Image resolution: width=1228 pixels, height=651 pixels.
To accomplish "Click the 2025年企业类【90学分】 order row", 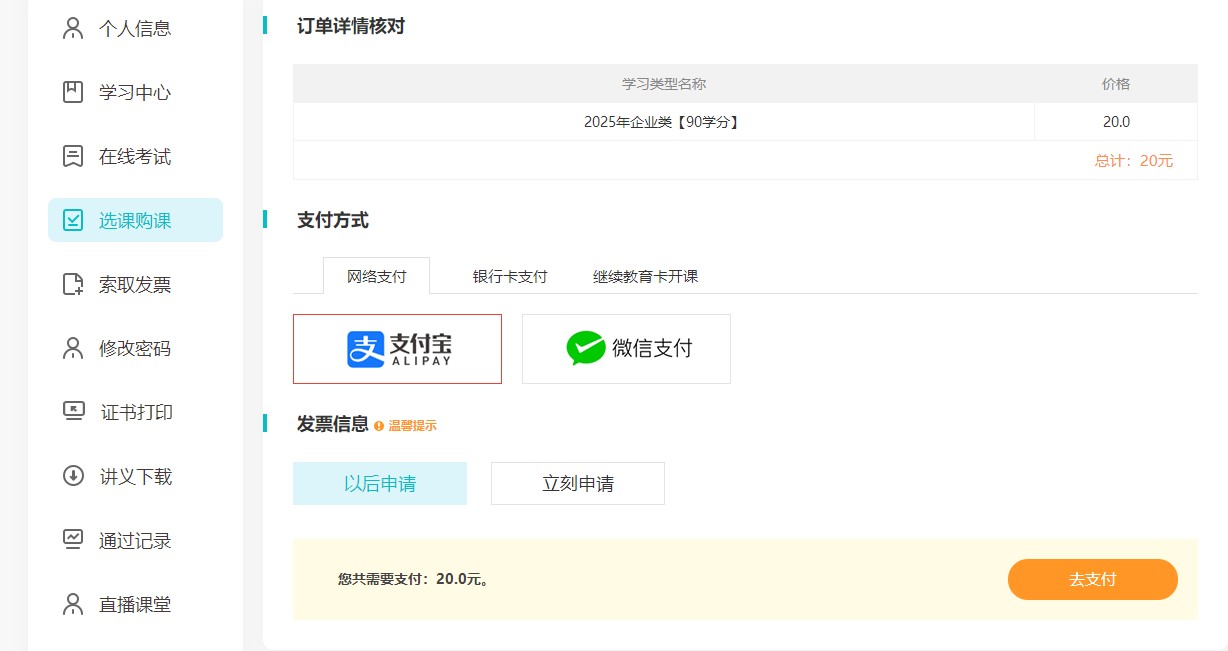I will point(662,121).
